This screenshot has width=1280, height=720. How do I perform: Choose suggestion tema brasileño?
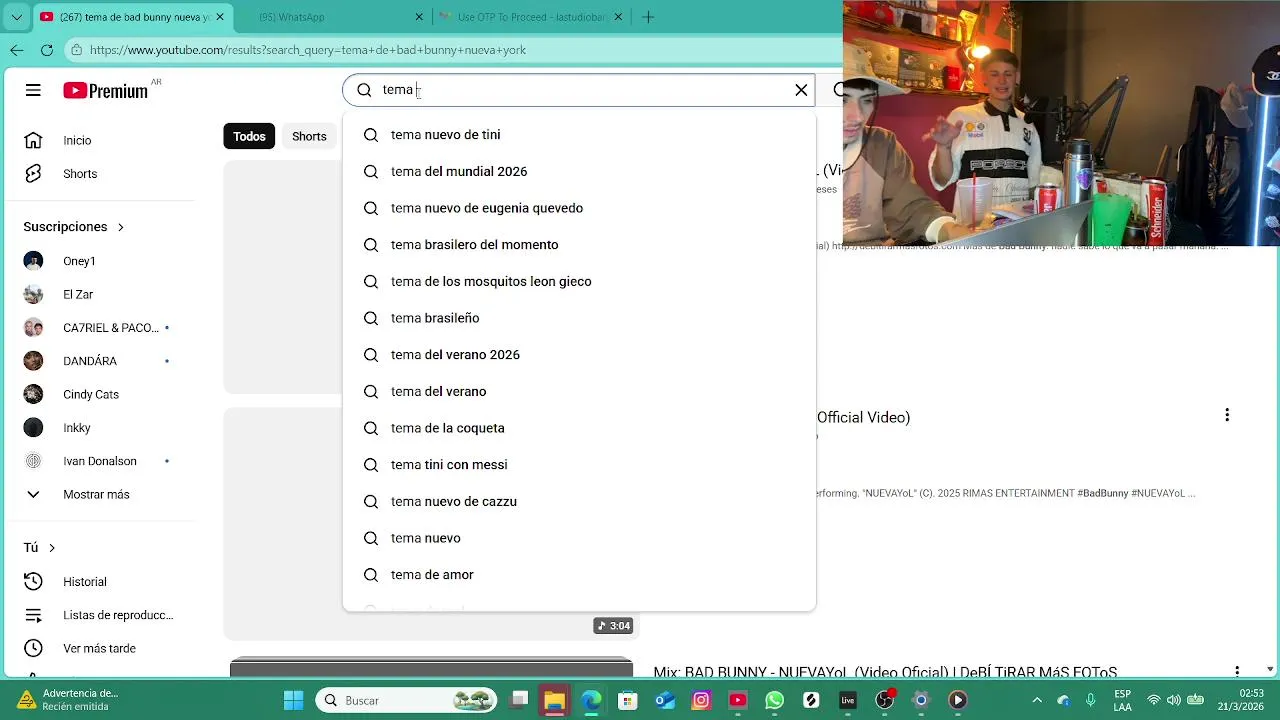point(579,318)
